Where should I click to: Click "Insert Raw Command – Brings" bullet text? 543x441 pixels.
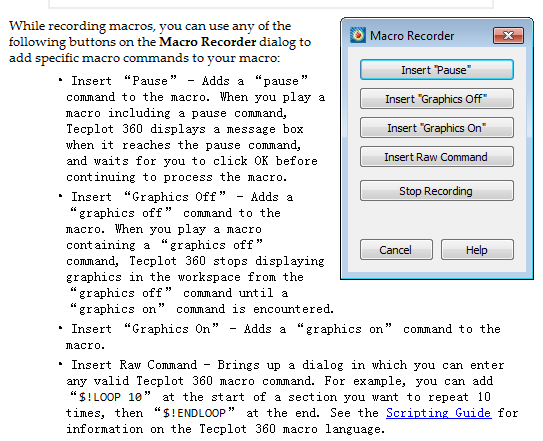[165, 365]
